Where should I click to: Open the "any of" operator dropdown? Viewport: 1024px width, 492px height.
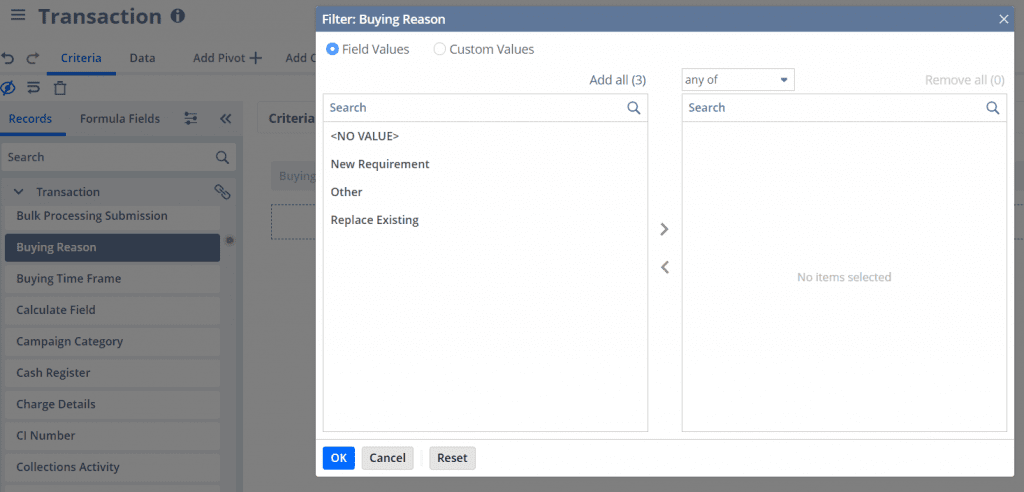click(737, 80)
